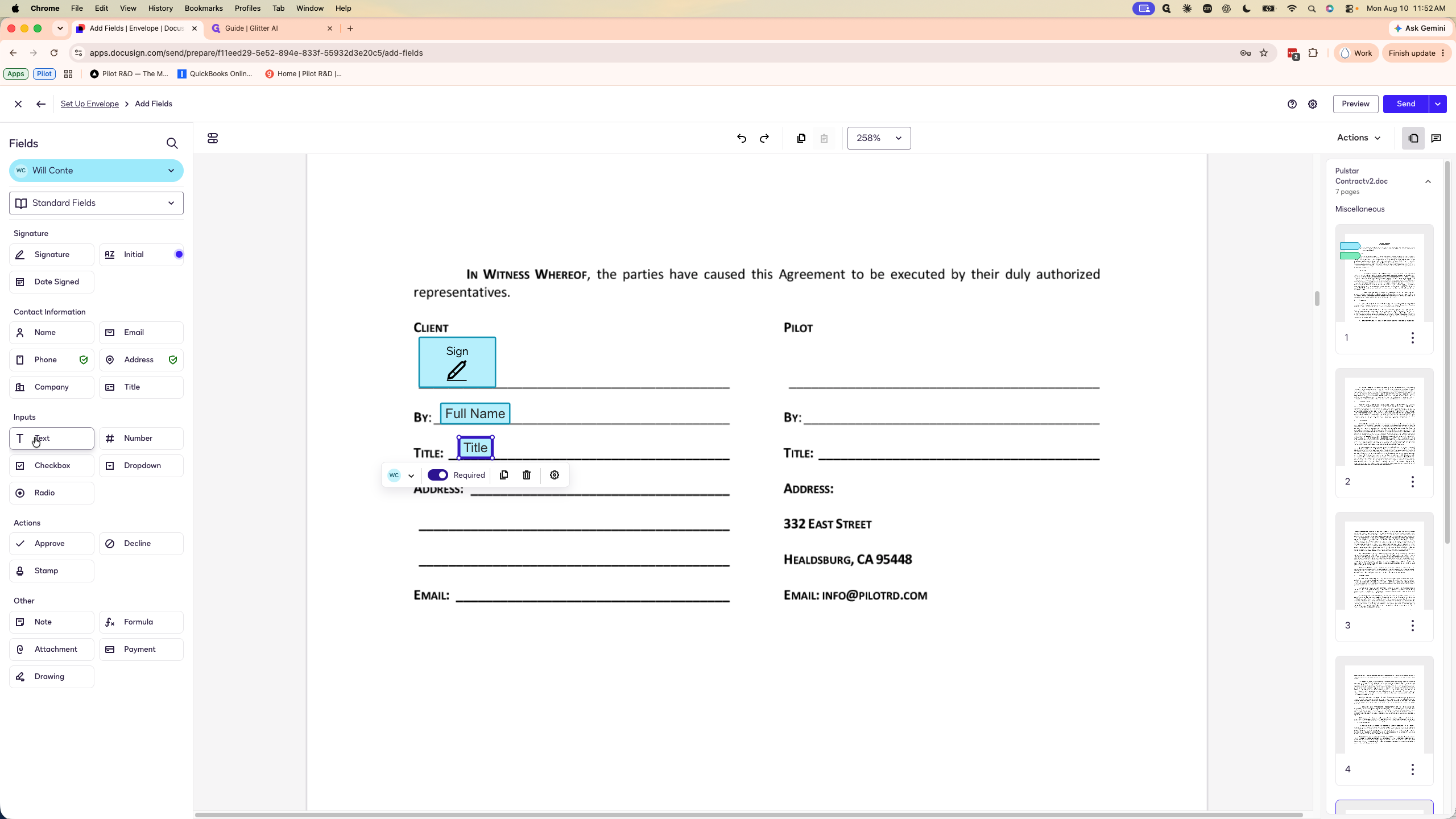Viewport: 1456px width, 819px height.
Task: Add a Note field
Action: coord(52,622)
